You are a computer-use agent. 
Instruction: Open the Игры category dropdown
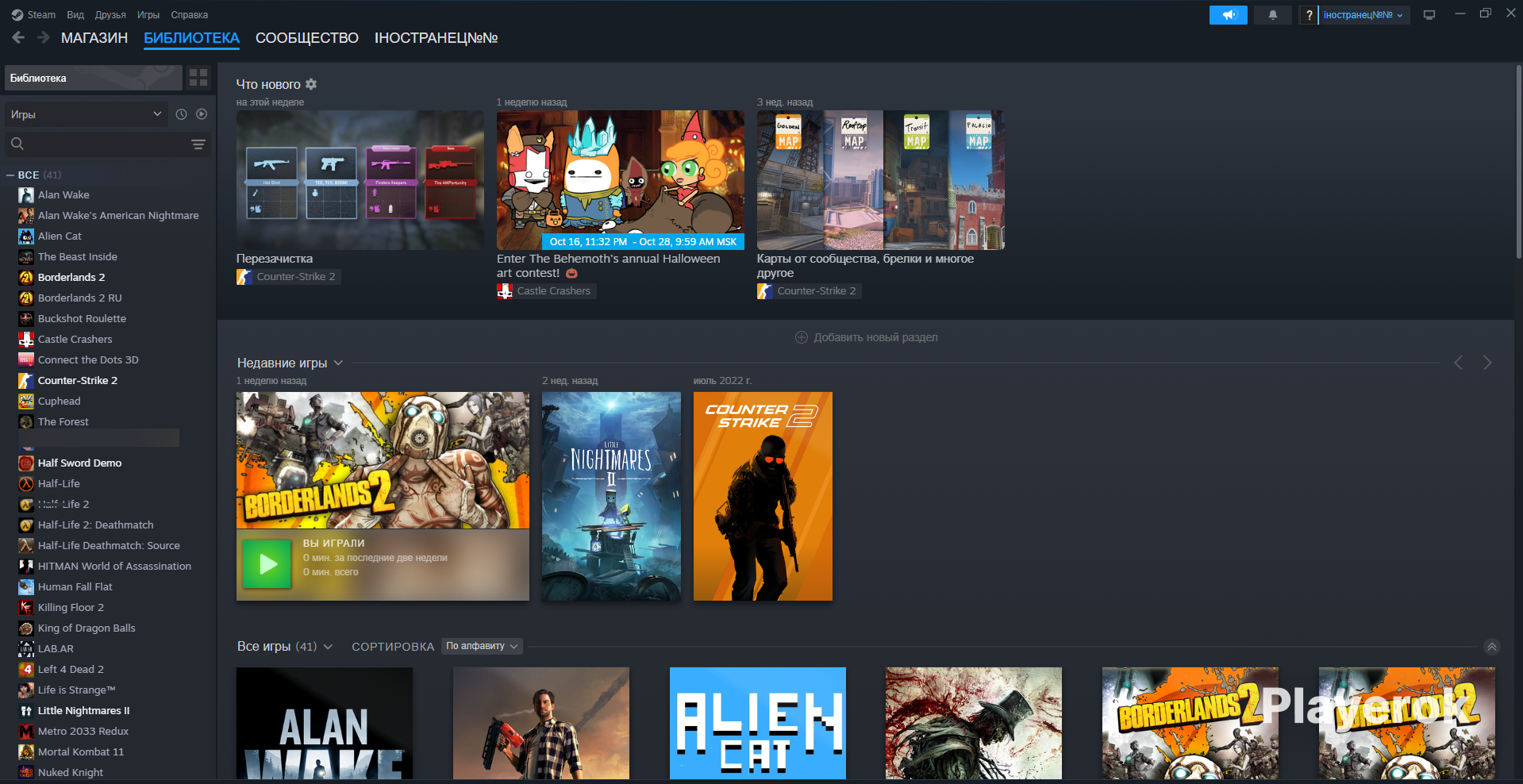point(87,114)
